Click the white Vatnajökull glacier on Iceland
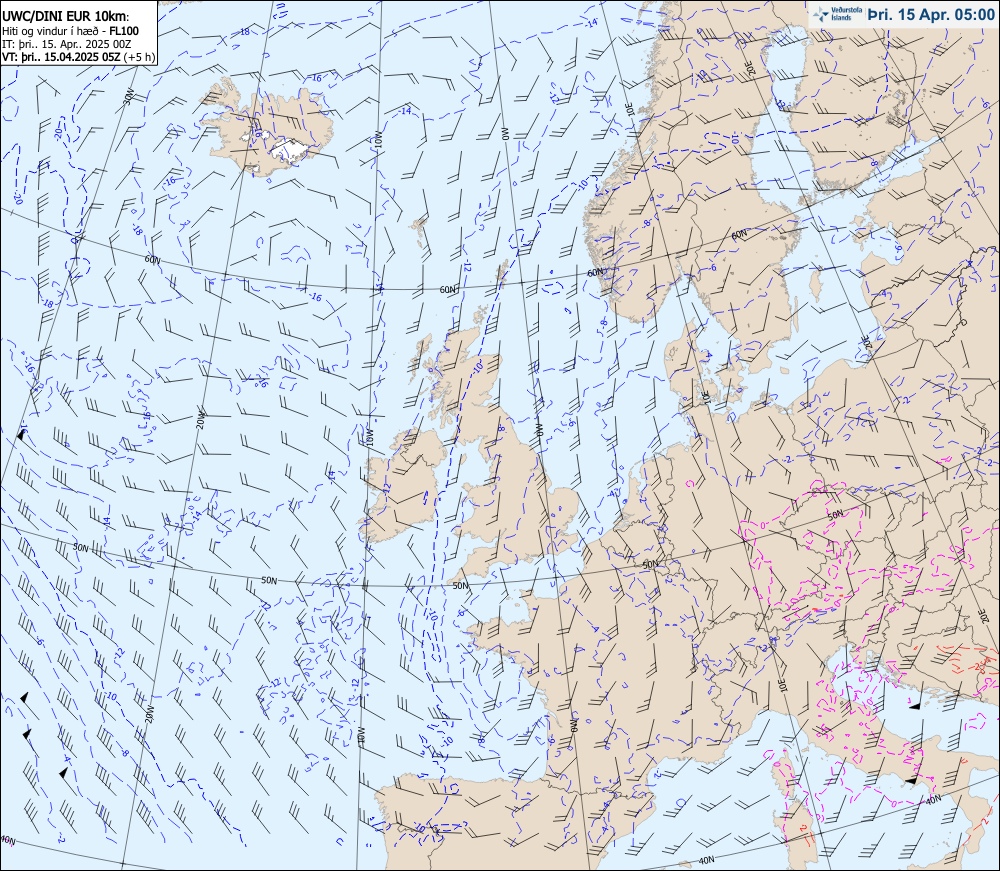1000x871 pixels. click(290, 149)
